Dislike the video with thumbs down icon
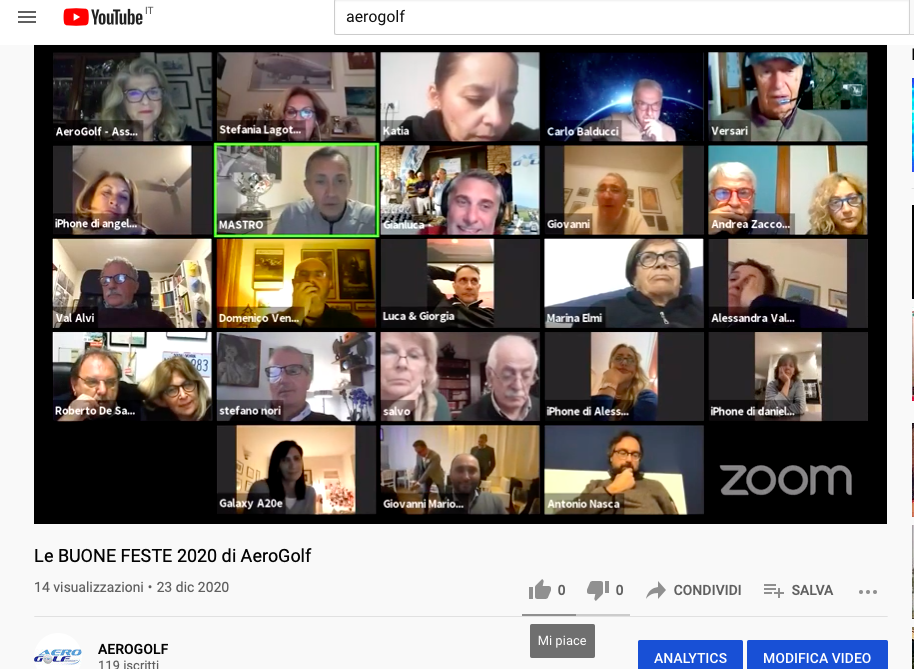 (598, 590)
